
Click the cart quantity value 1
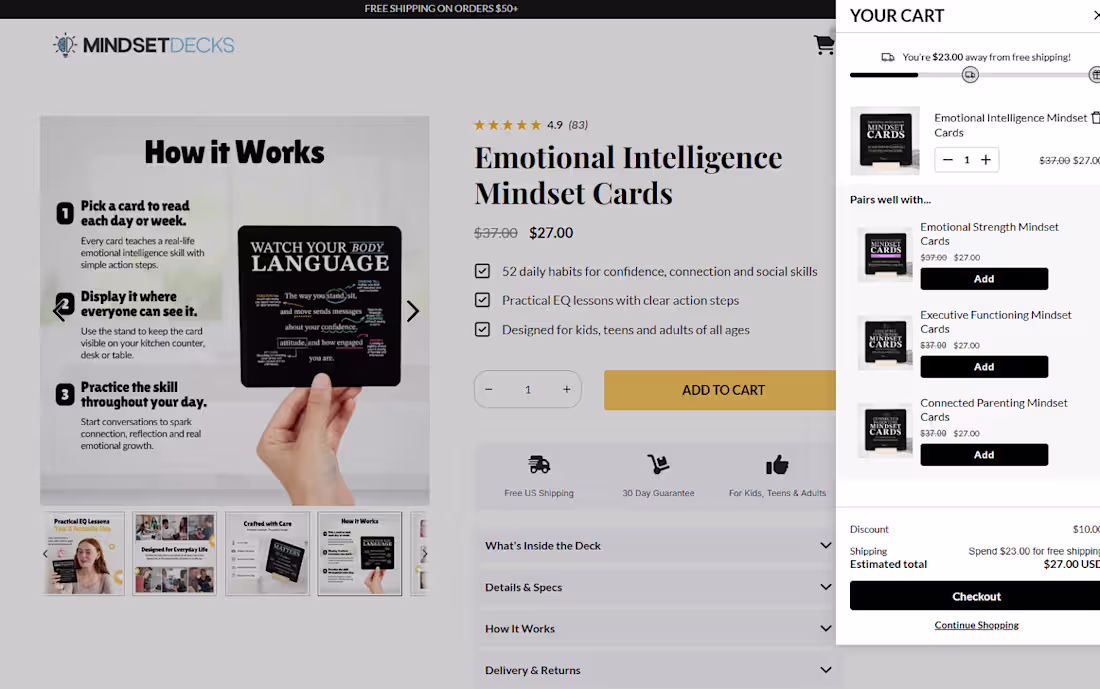[967, 160]
